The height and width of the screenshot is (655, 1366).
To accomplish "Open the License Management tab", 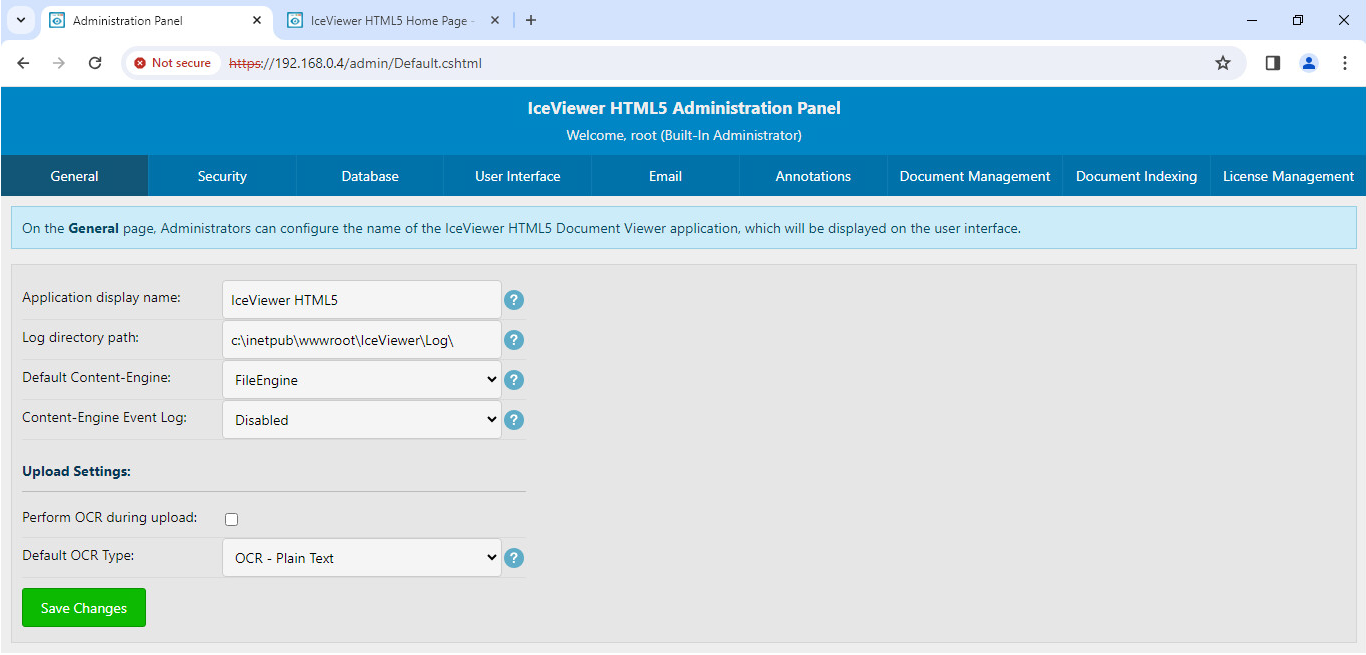I will (1288, 176).
